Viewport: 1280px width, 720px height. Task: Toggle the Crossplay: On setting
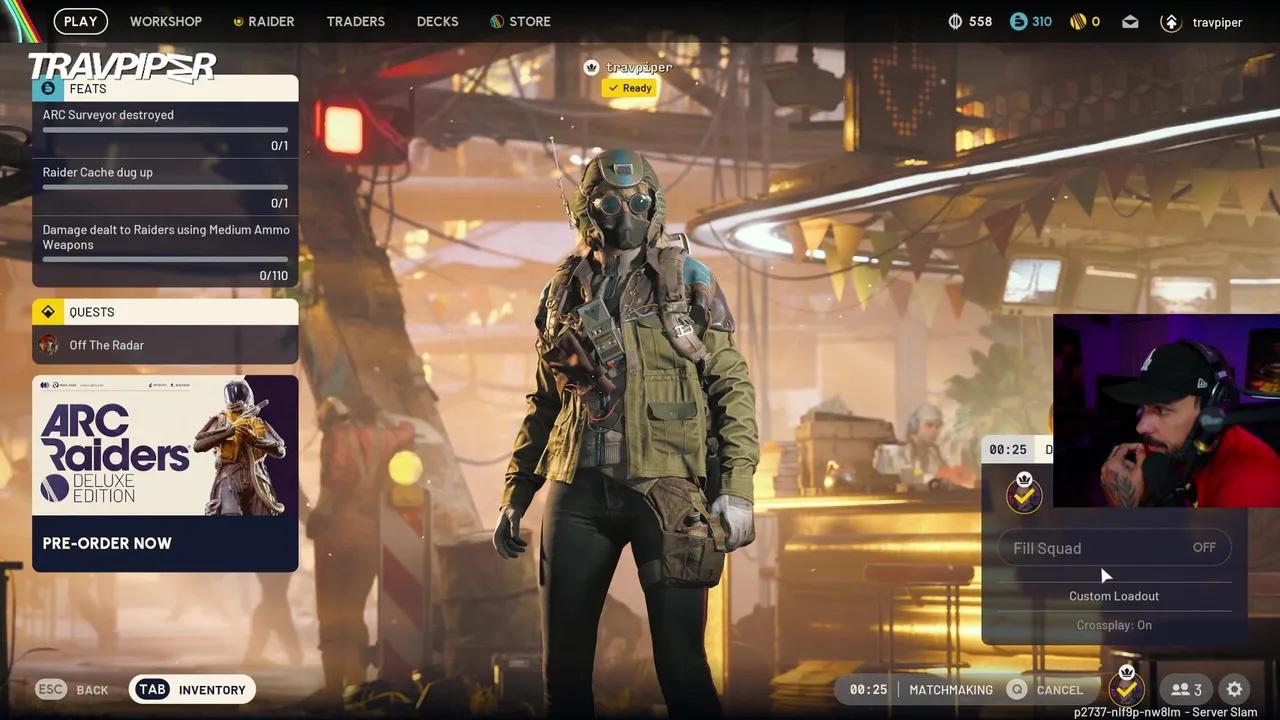[1114, 625]
